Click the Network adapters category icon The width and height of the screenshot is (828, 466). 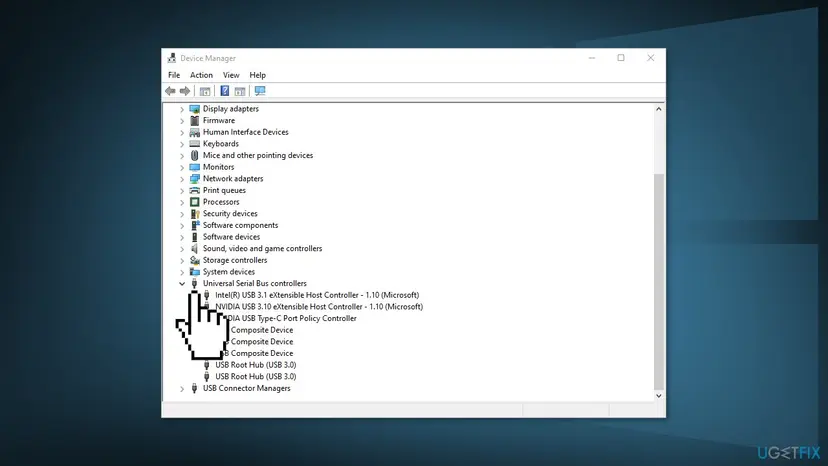coord(194,179)
